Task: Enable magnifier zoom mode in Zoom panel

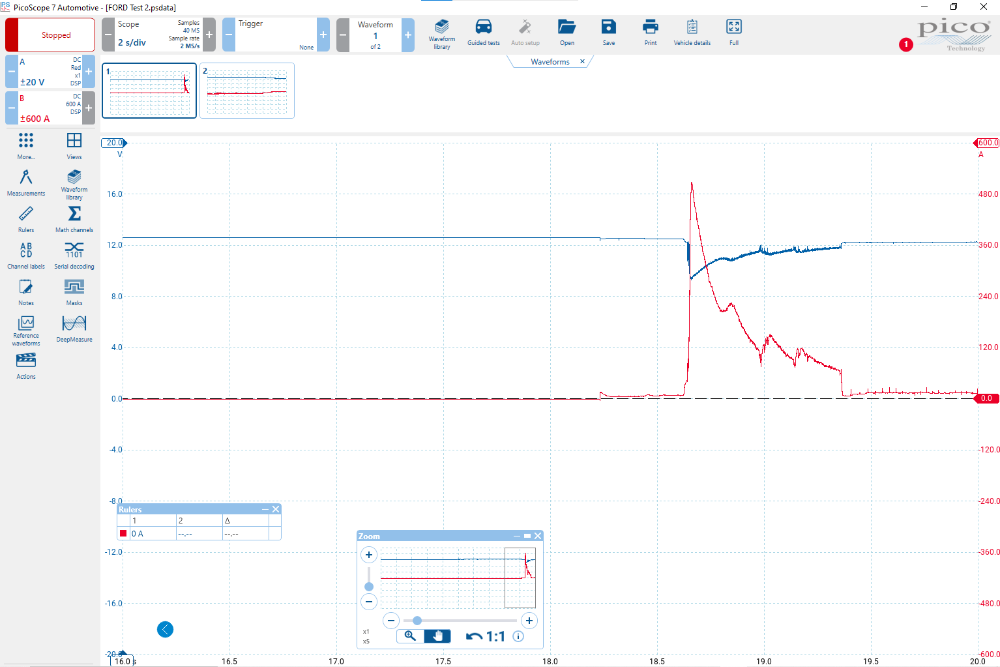Action: (410, 636)
